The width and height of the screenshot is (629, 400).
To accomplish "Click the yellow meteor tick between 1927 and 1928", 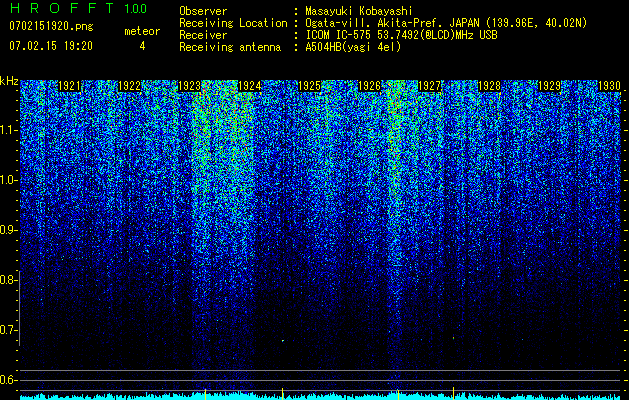I will point(453,393).
